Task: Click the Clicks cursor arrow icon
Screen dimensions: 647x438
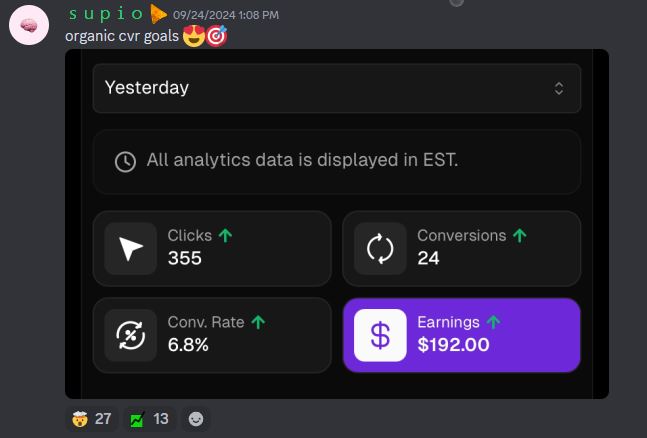Action: pos(130,249)
